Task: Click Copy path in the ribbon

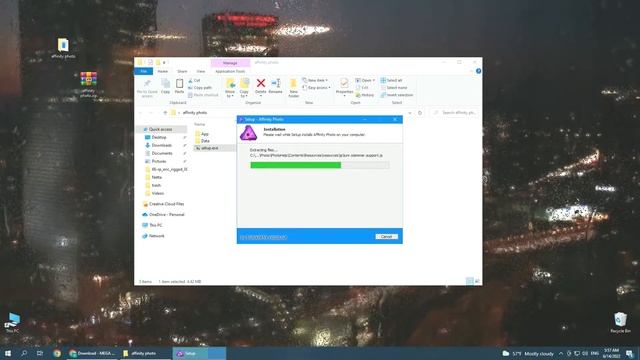Action: pyautogui.click(x=200, y=88)
